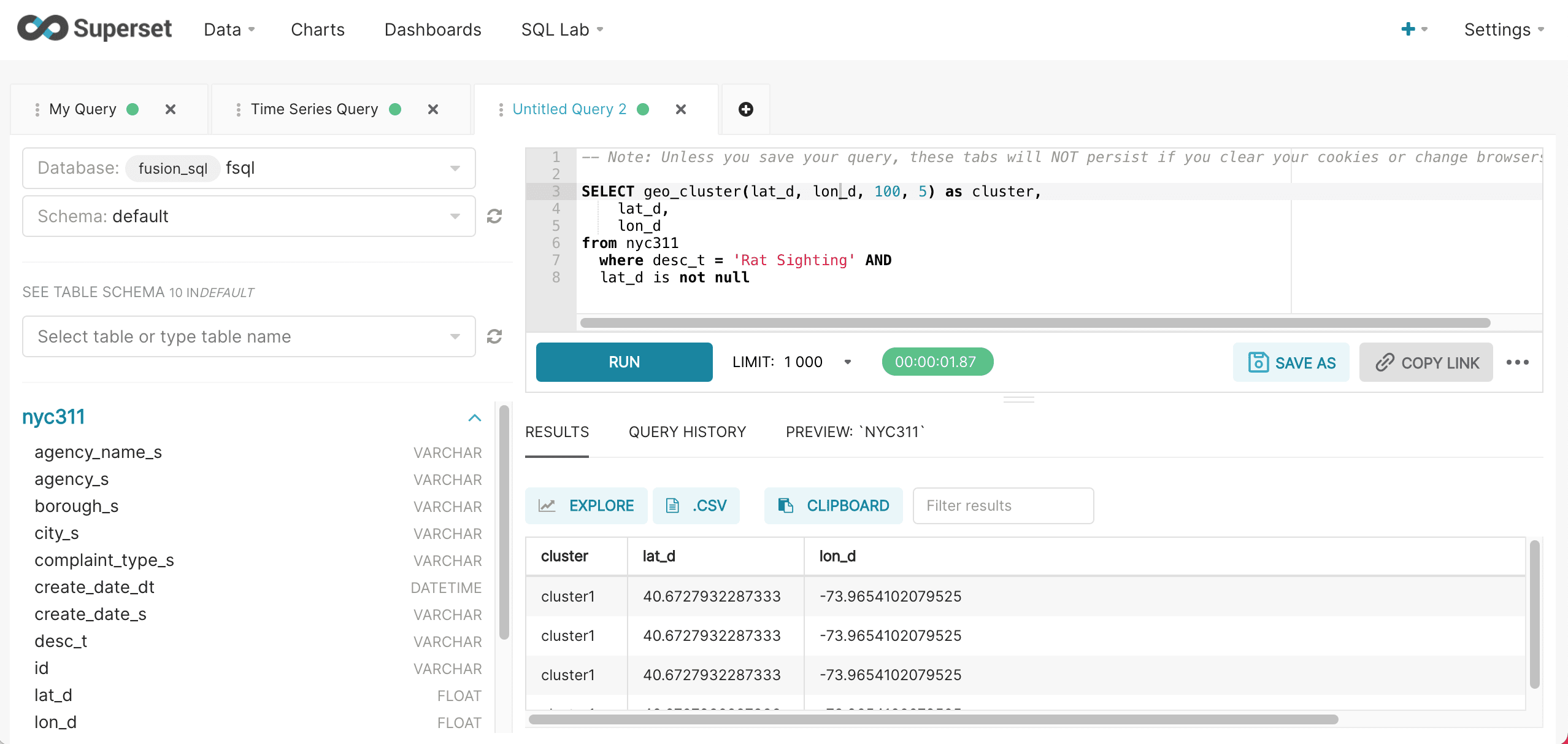Click the editor/results resize handle
This screenshot has width=1568, height=744.
(1019, 400)
